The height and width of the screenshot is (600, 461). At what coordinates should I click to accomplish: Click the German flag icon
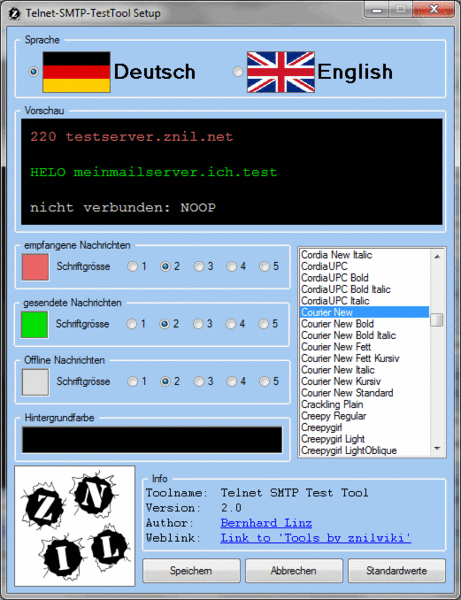coord(77,72)
